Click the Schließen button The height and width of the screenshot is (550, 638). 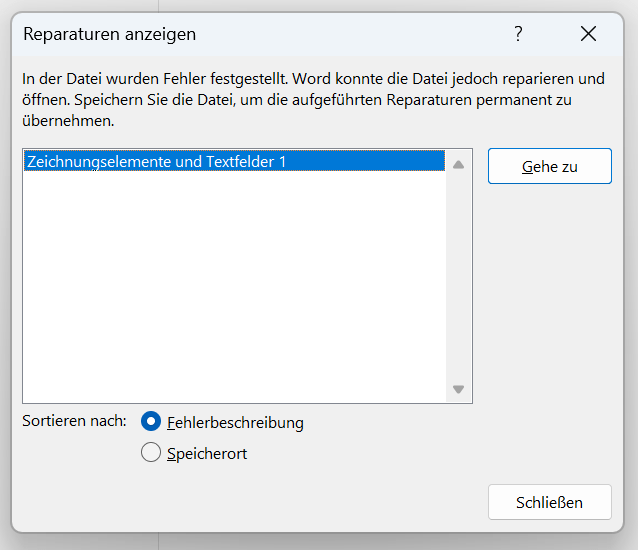pyautogui.click(x=549, y=502)
